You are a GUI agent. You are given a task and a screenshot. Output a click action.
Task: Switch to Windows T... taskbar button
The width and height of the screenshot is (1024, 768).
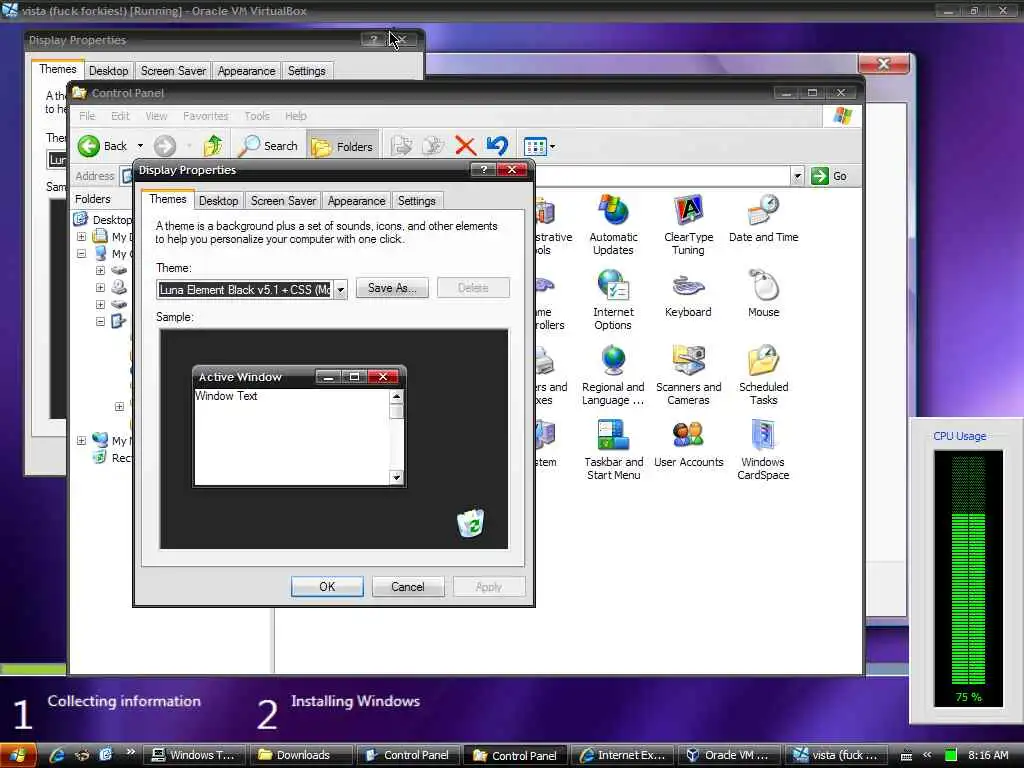tap(195, 755)
